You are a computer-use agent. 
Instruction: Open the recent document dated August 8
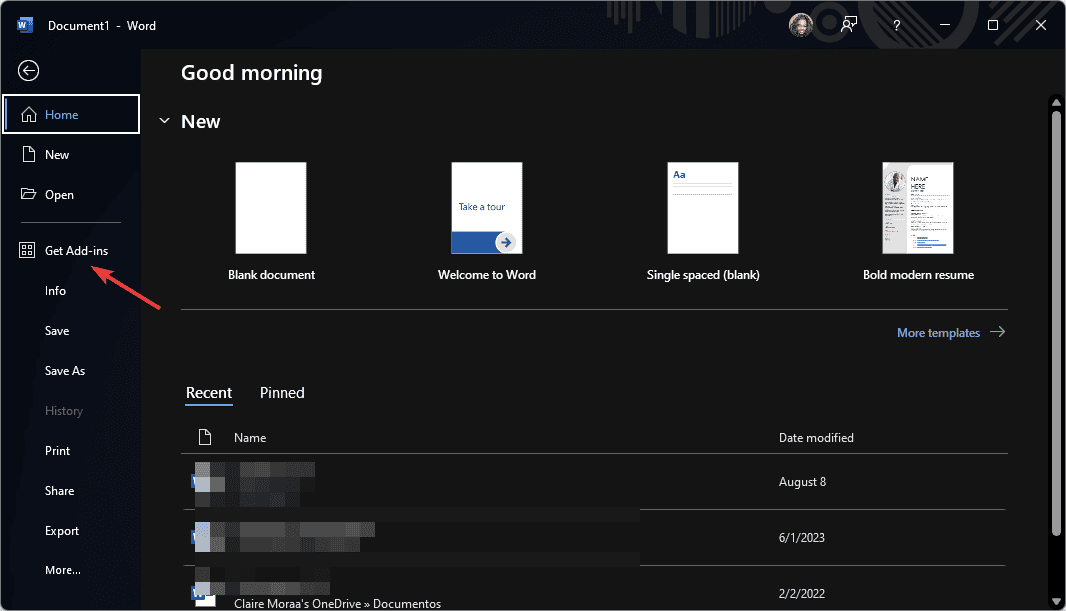pos(594,481)
